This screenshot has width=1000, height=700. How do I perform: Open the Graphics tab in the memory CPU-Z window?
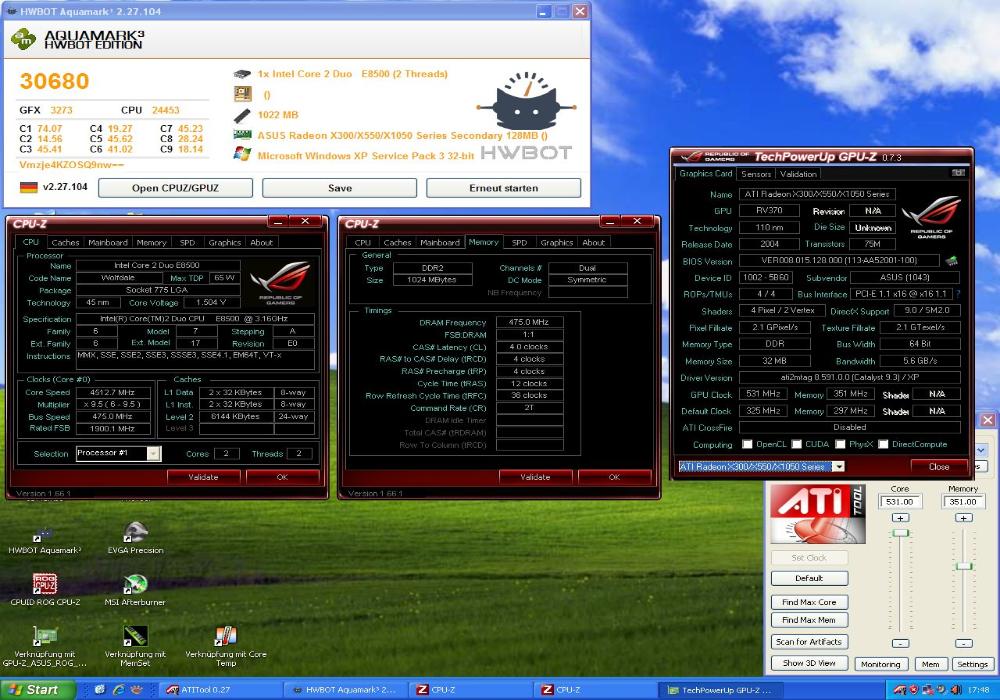click(x=557, y=242)
